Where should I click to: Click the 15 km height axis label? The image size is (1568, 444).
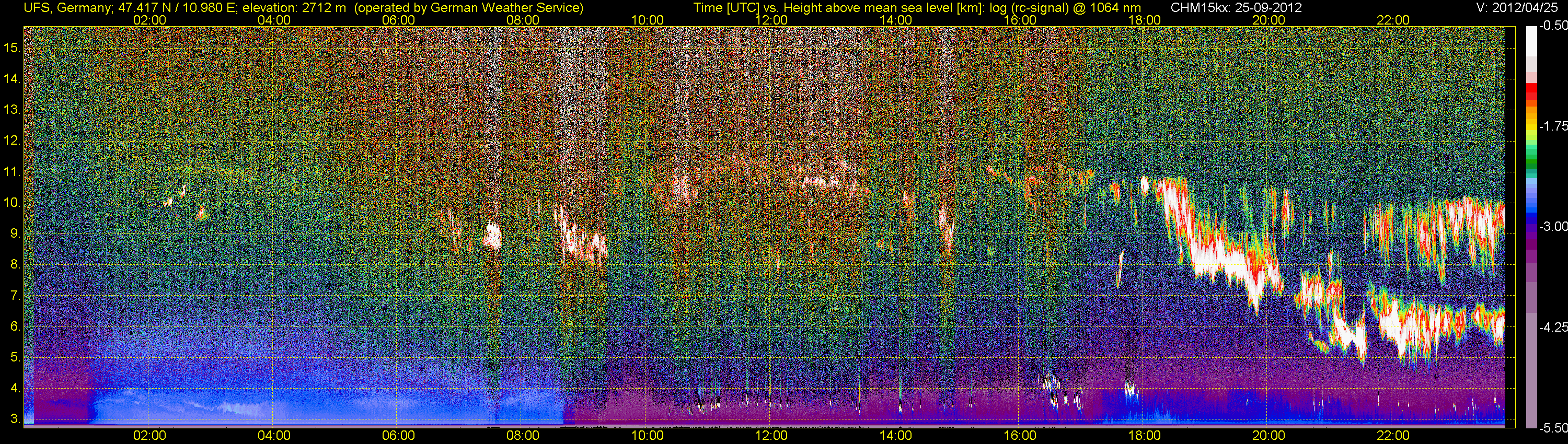(11, 48)
